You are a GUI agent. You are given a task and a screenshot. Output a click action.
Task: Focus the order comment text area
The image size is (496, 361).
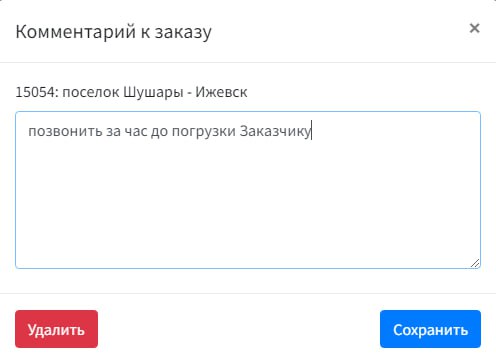(248, 190)
